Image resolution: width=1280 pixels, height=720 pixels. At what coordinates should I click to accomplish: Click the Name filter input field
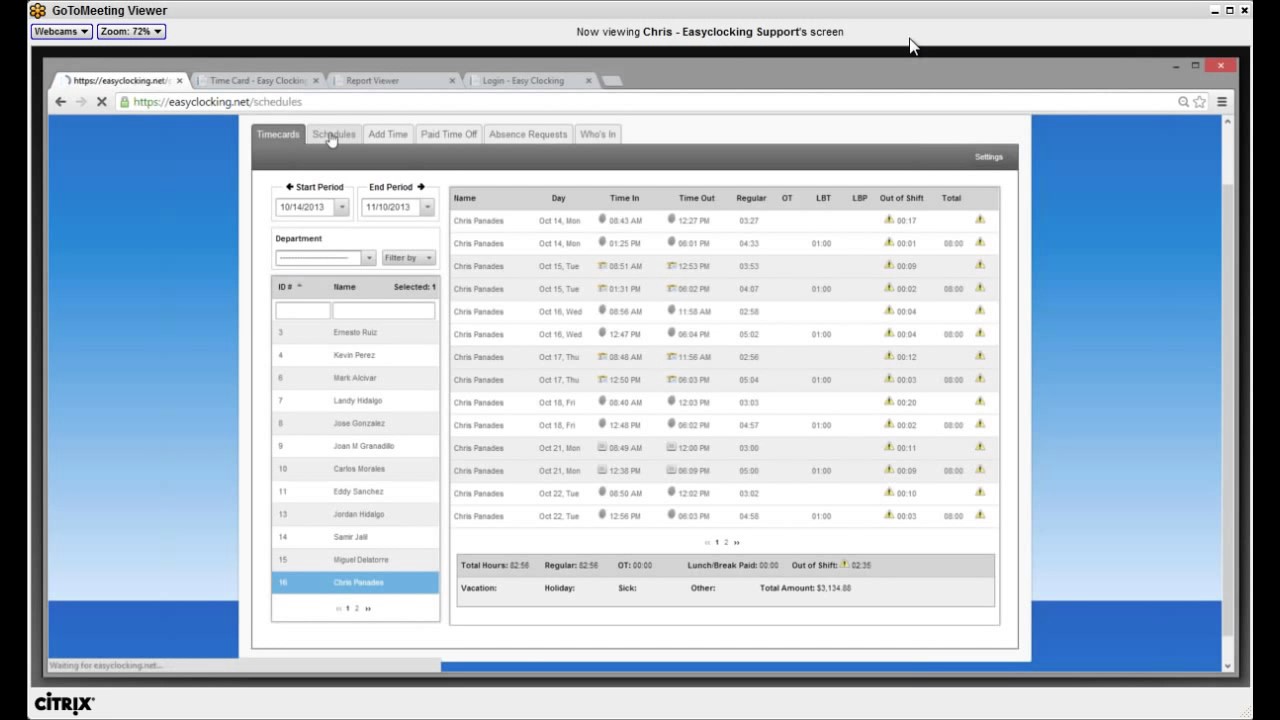(x=384, y=311)
